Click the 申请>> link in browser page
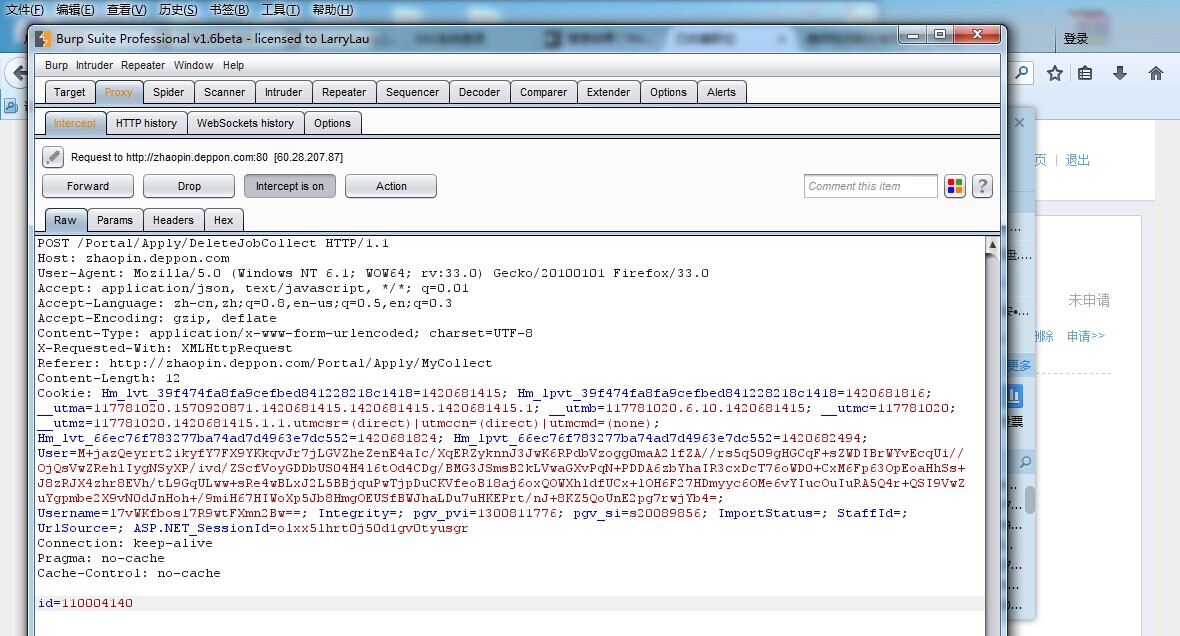 (1085, 336)
